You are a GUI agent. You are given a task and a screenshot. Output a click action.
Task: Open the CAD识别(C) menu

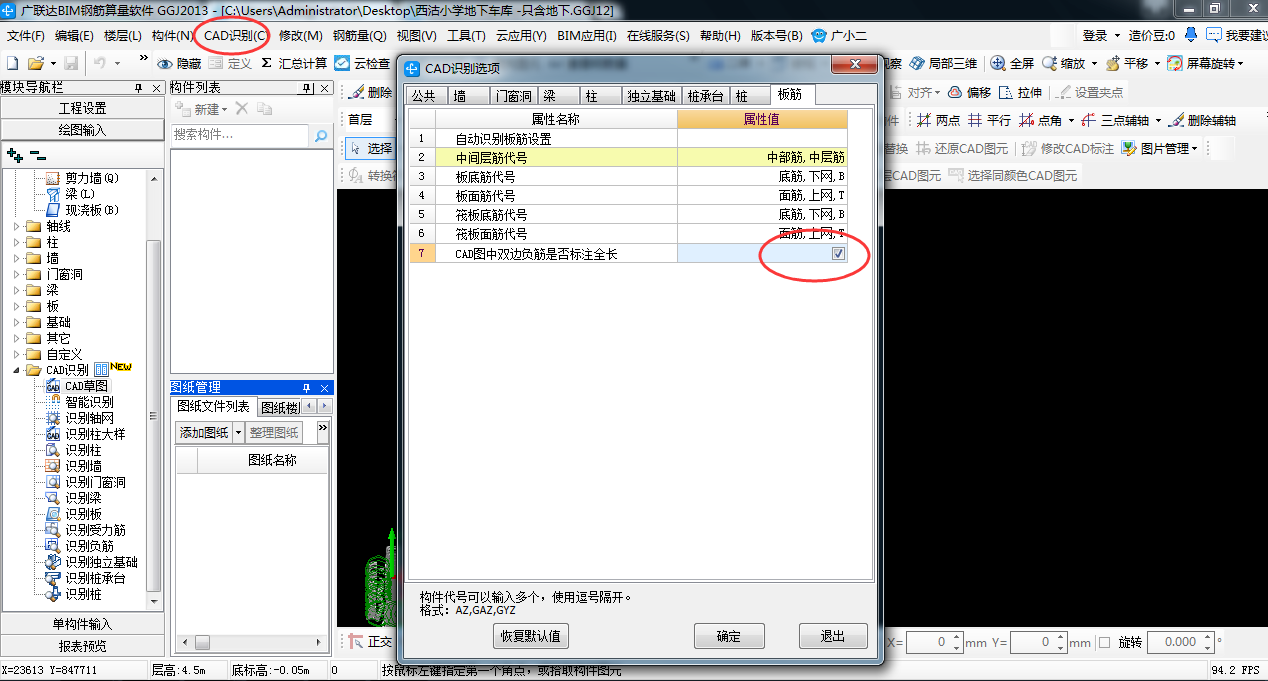[234, 35]
